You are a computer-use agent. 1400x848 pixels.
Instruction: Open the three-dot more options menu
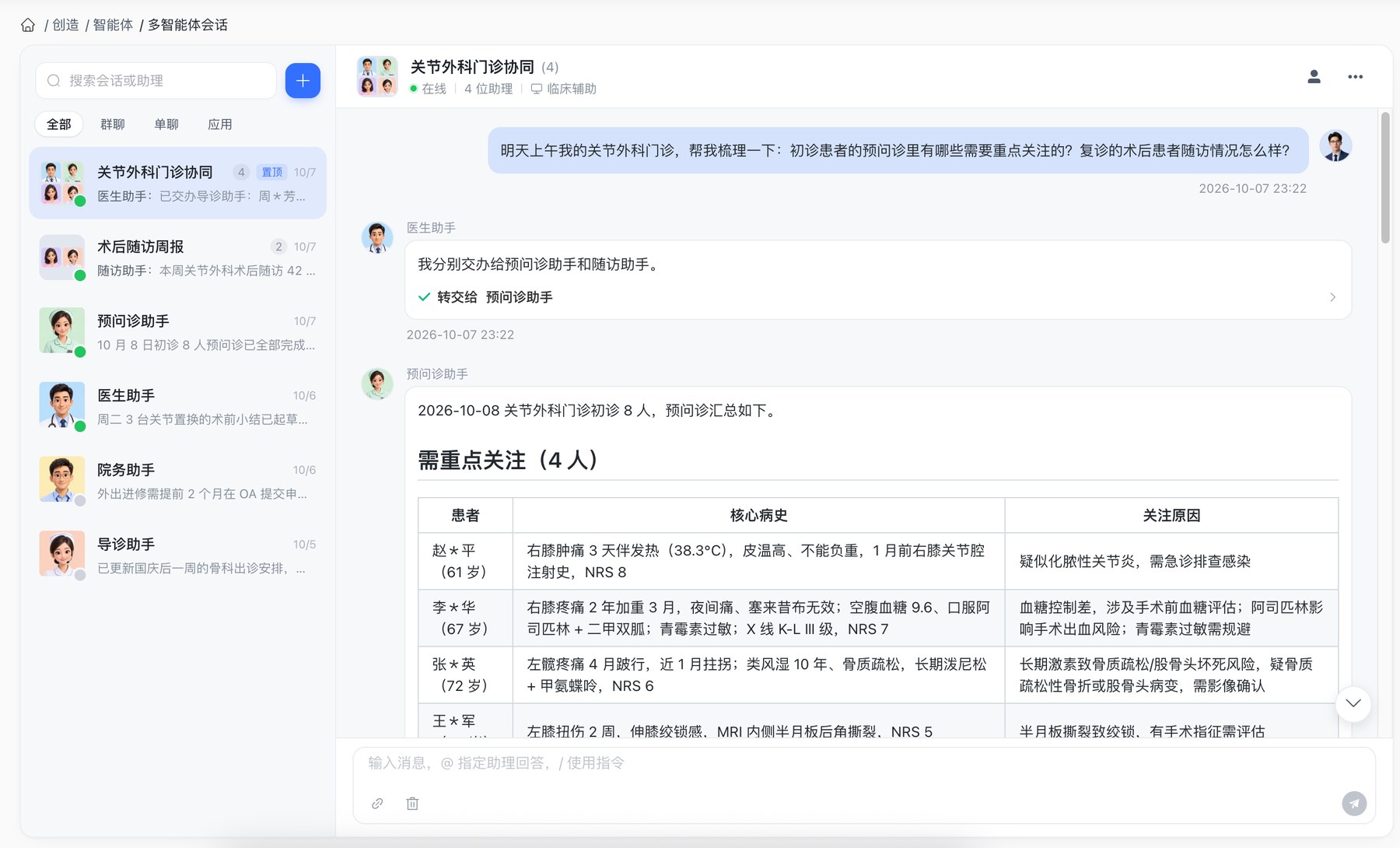coord(1355,76)
